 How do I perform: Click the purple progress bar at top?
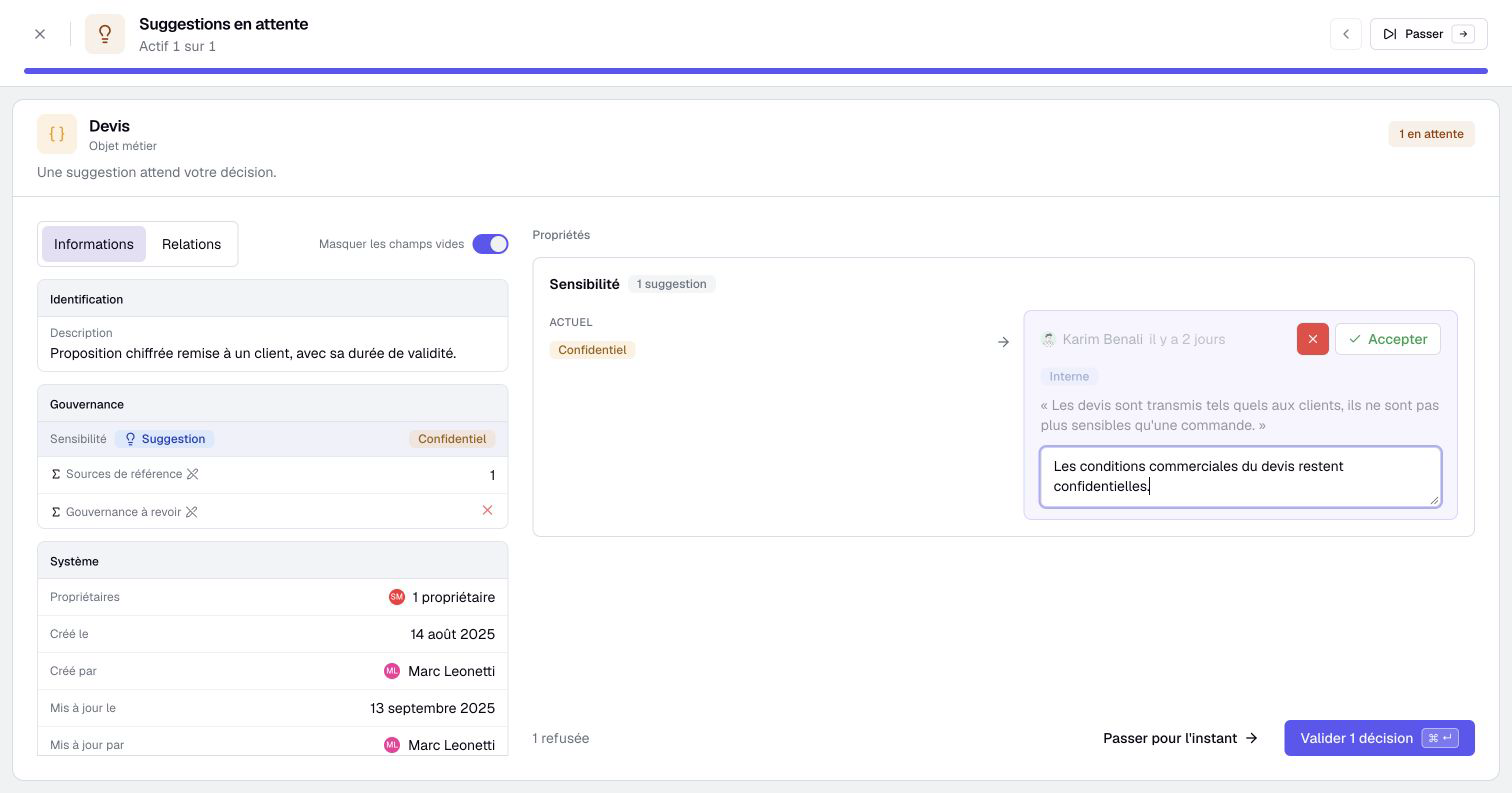click(x=756, y=71)
